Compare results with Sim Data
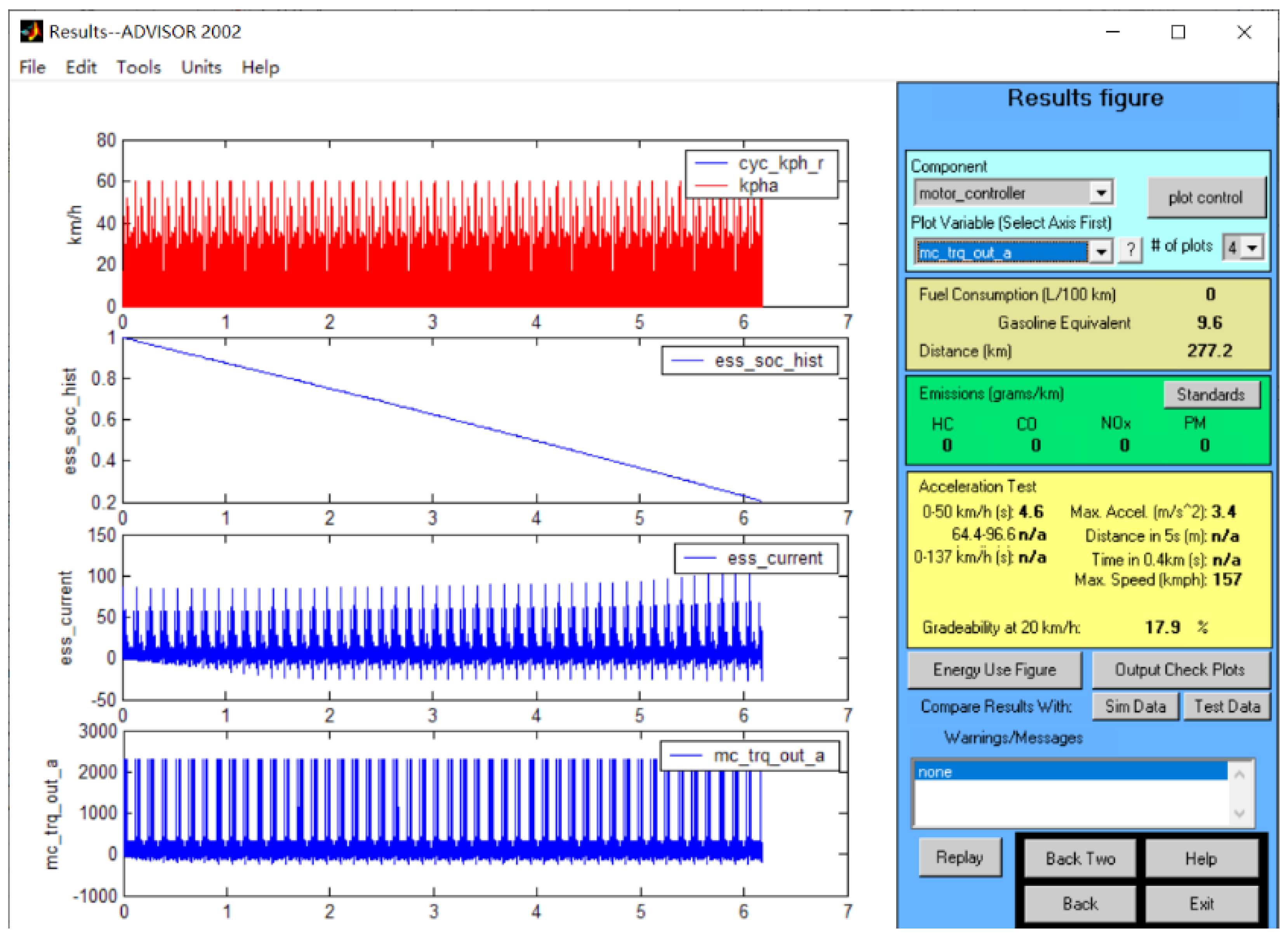Screen dimensions: 1288x946 1135,707
